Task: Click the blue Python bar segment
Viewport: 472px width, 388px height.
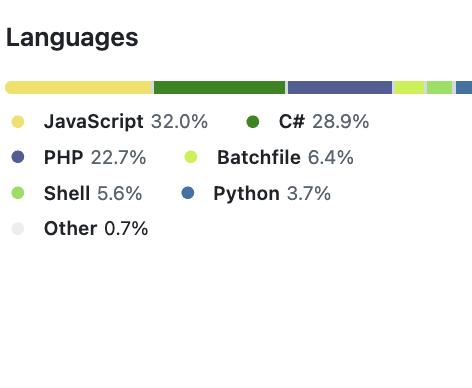Action: (x=464, y=87)
